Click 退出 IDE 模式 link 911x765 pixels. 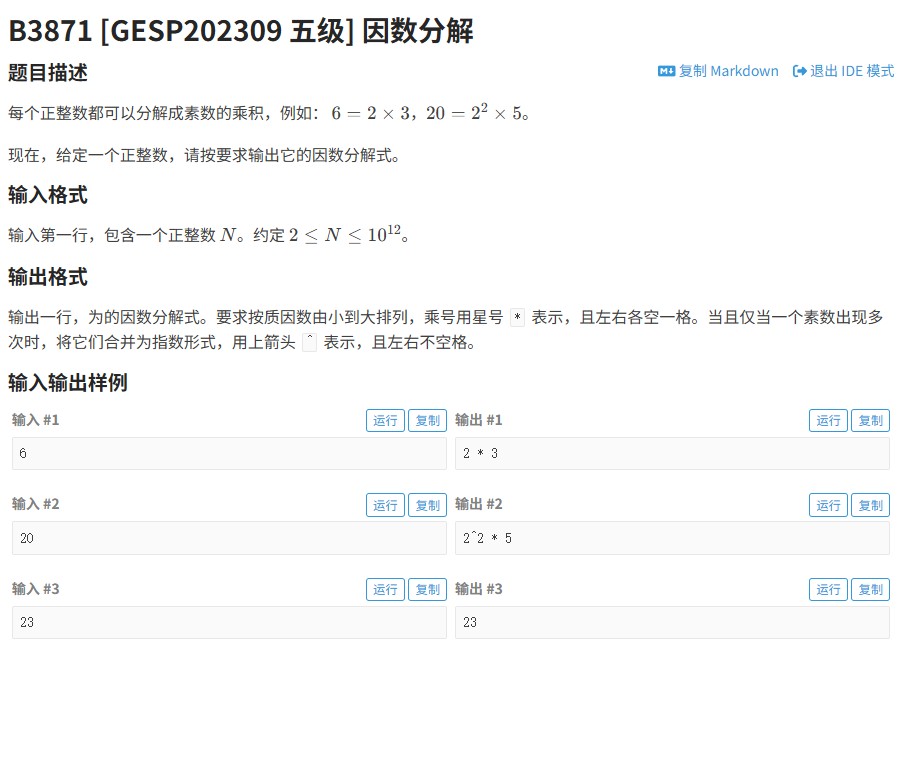pos(844,71)
